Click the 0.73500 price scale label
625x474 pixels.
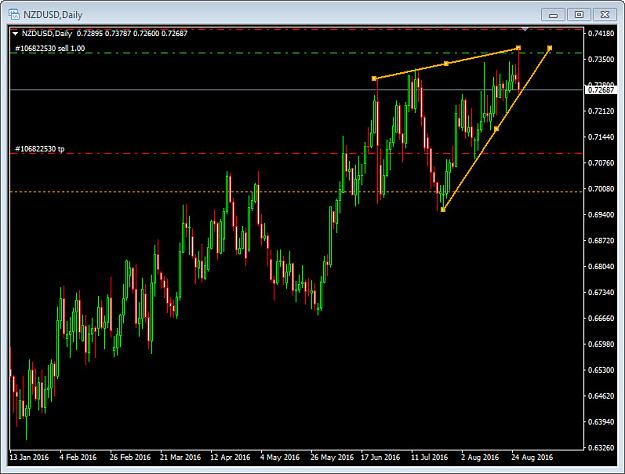pyautogui.click(x=601, y=59)
